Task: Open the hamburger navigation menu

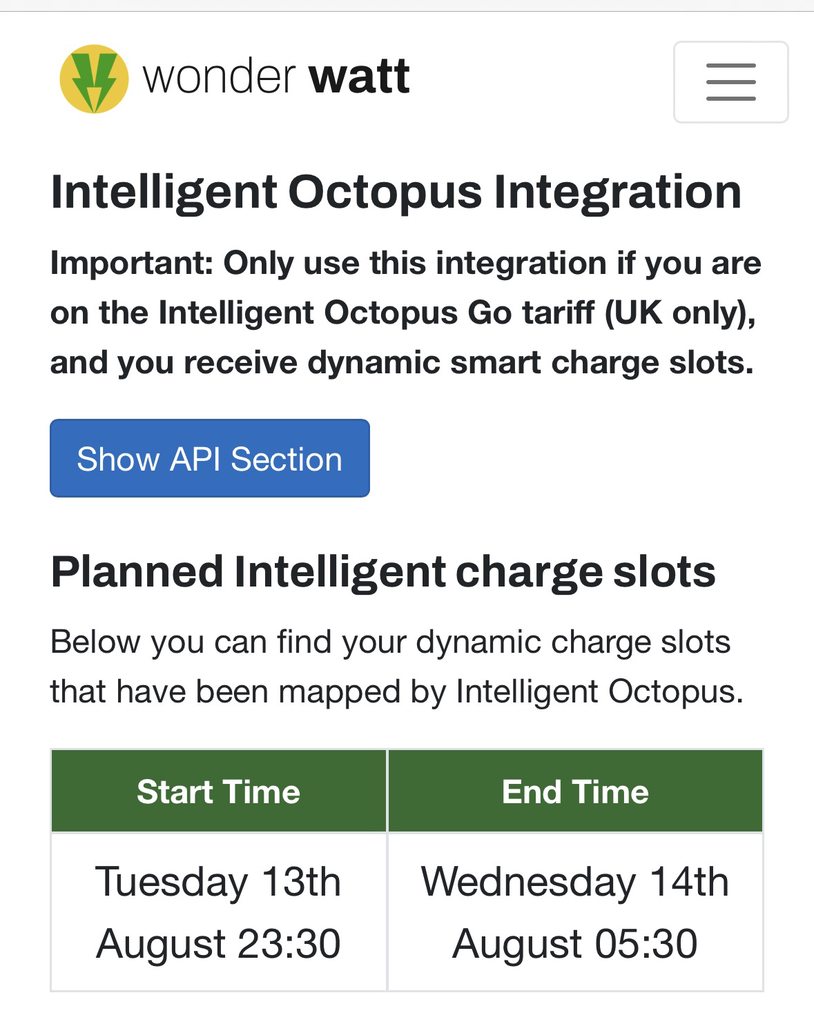Action: click(730, 82)
